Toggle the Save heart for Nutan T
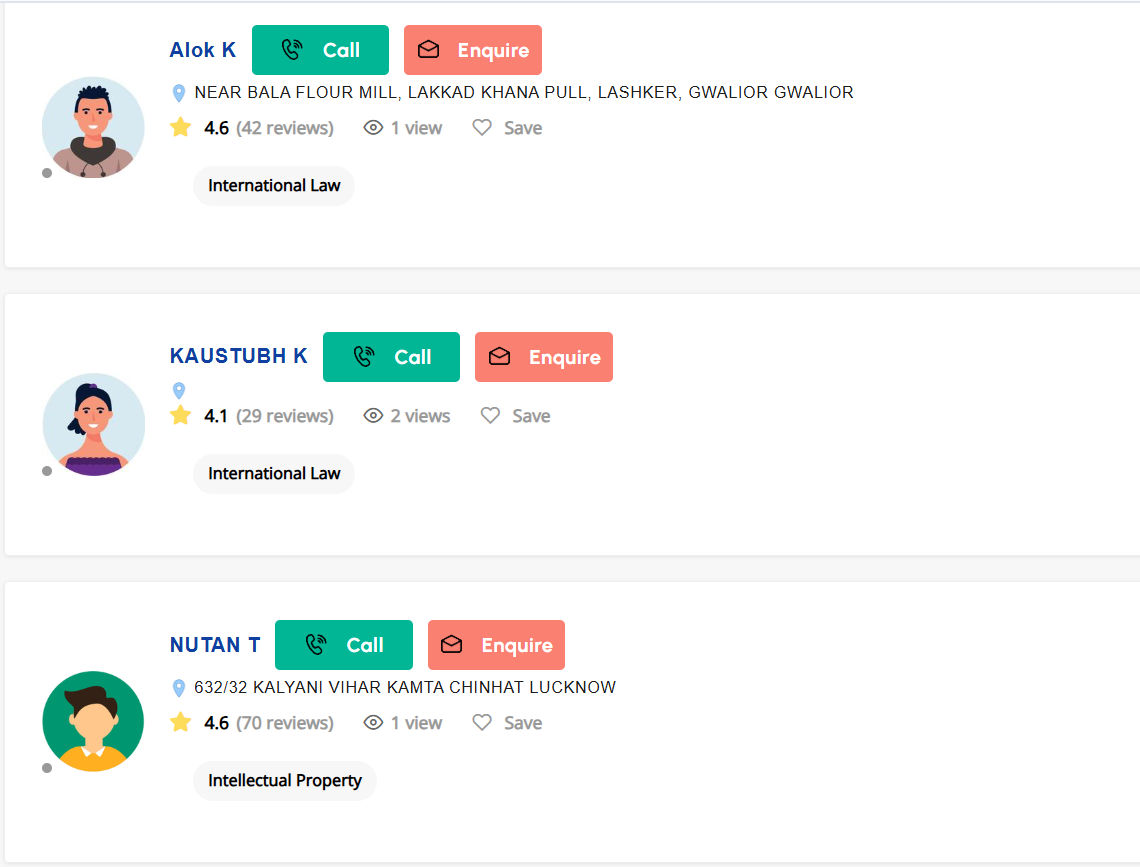This screenshot has height=867, width=1140. [x=482, y=723]
